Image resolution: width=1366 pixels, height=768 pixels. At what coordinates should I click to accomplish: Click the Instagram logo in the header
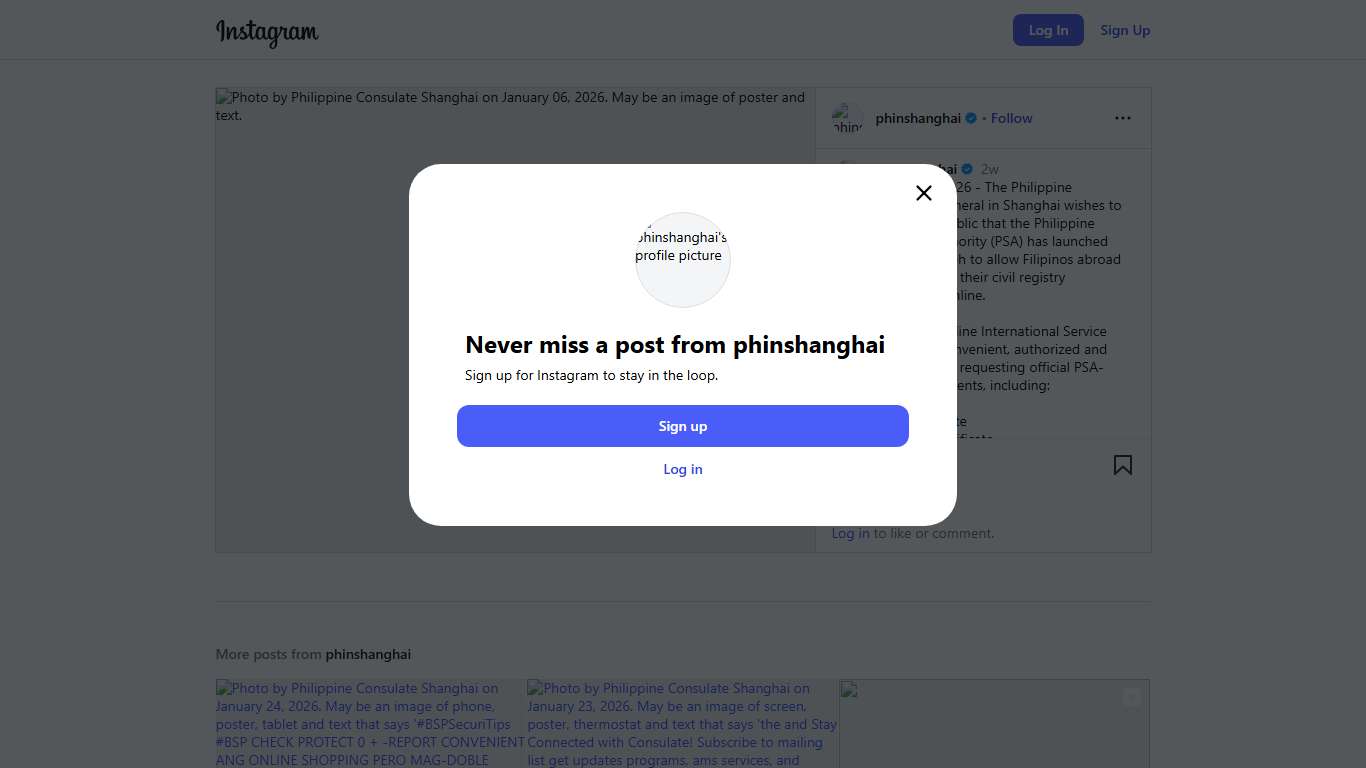coord(267,32)
